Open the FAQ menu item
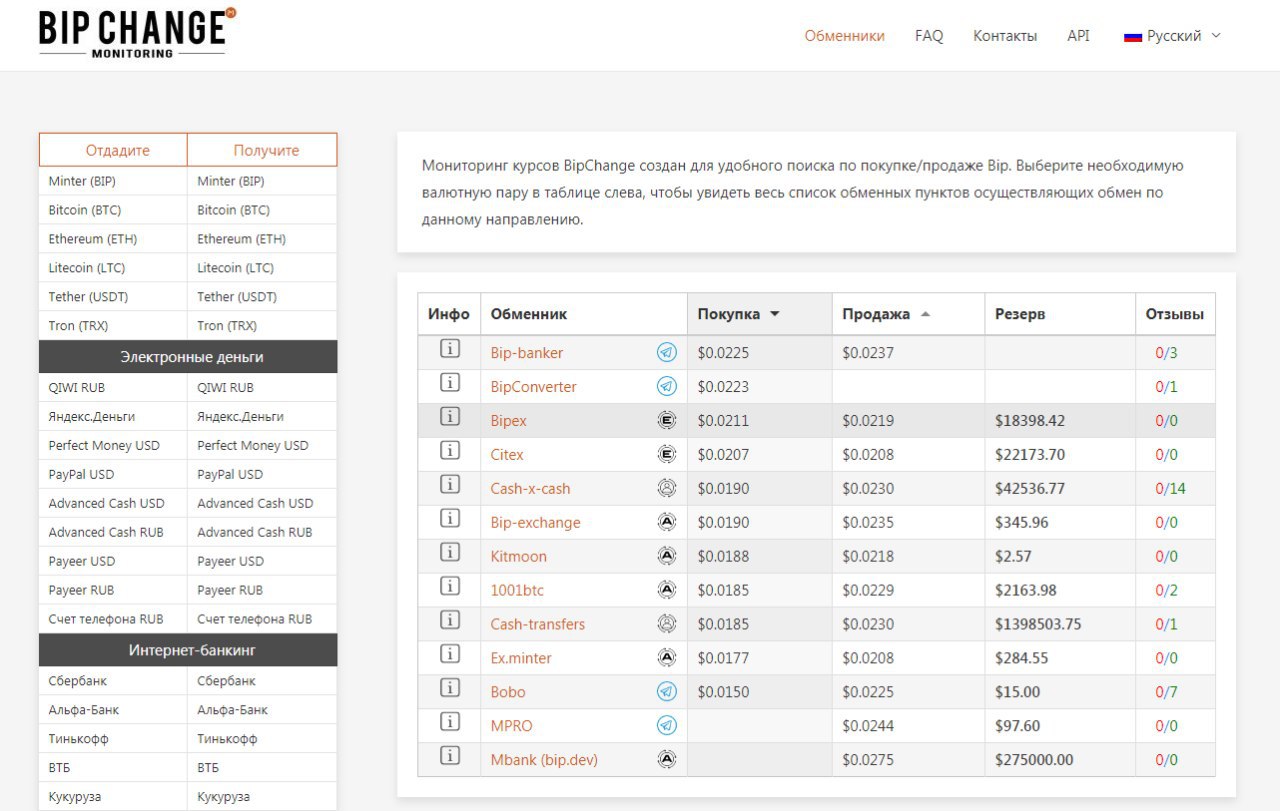Viewport: 1280px width, 811px height. [x=929, y=35]
